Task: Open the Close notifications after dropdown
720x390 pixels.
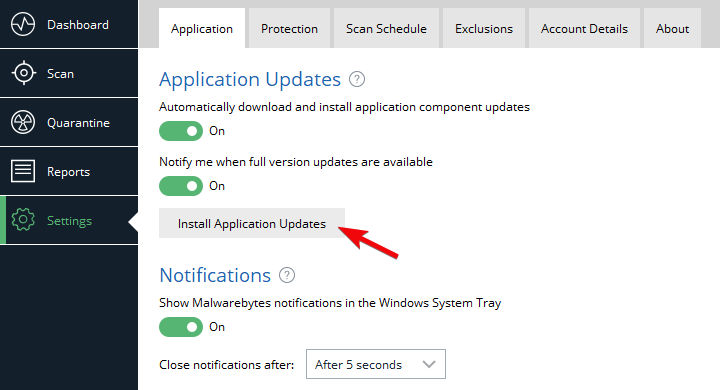Action: point(376,364)
